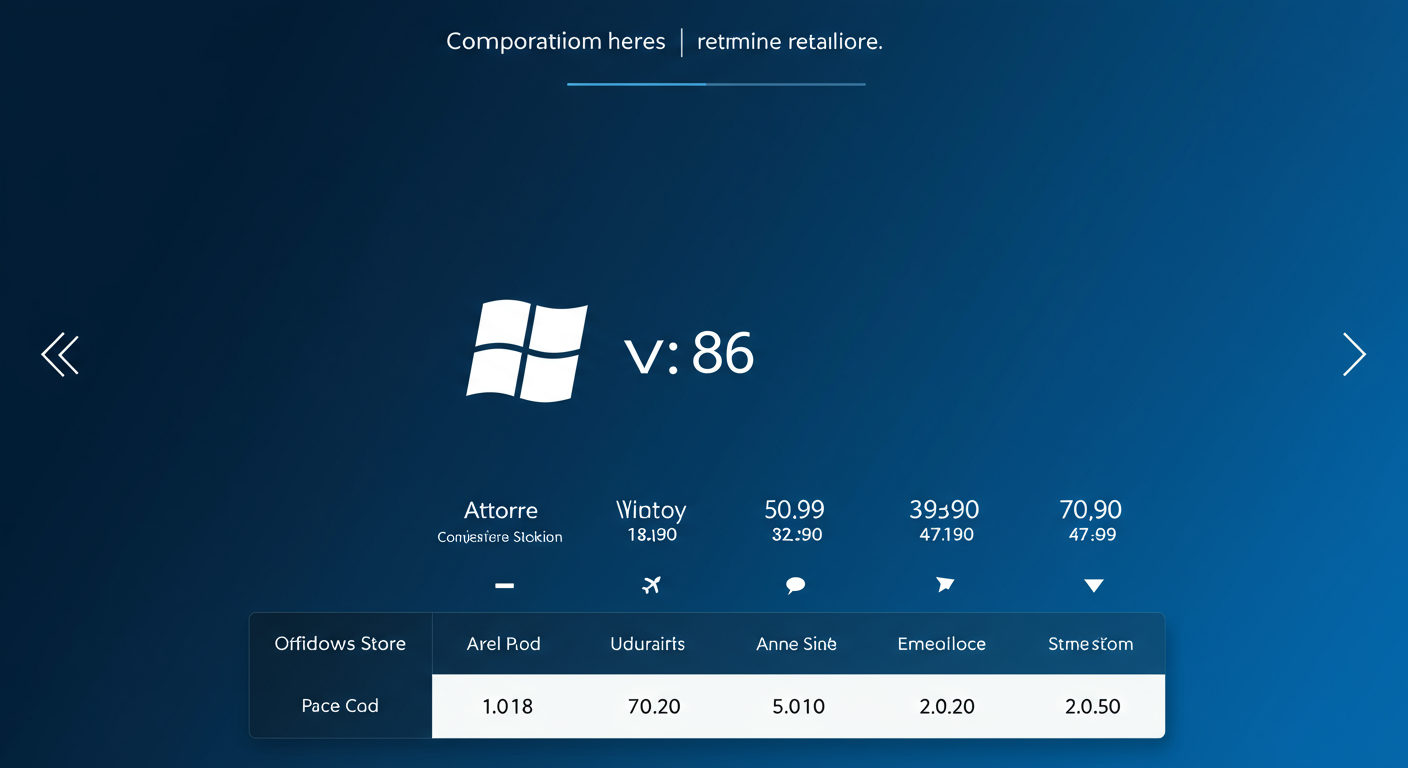Viewport: 1408px width, 768px height.
Task: Click the Windows logo icon
Action: click(x=527, y=351)
